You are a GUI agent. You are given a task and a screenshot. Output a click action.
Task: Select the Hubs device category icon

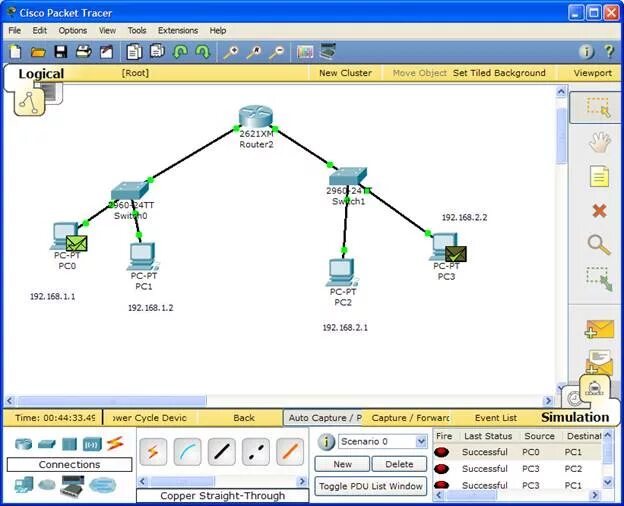pos(69,444)
